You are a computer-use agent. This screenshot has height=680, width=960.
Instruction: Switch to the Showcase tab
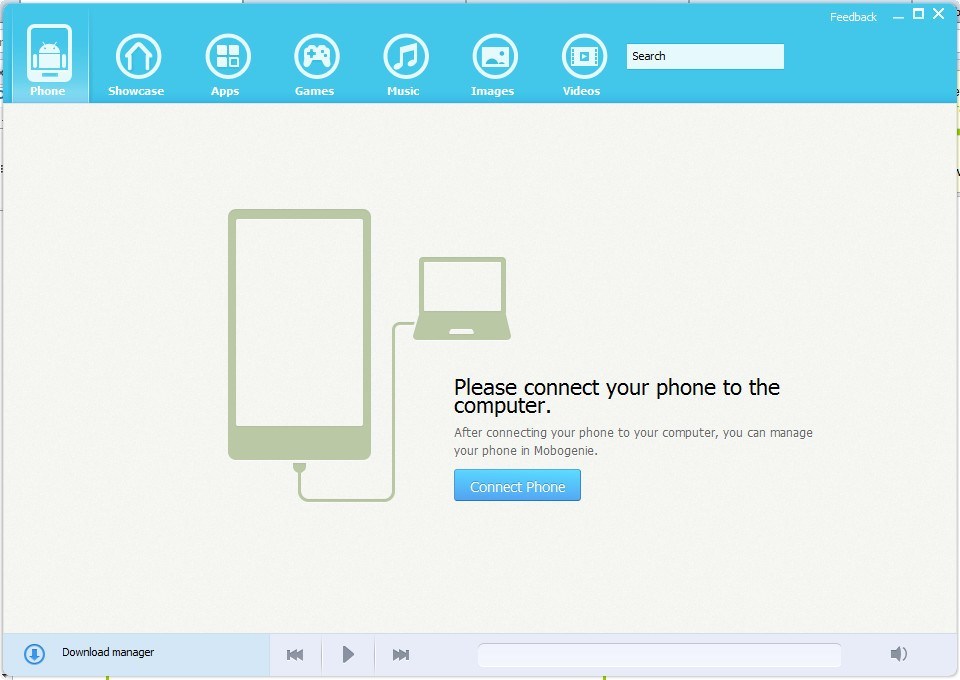pos(136,62)
